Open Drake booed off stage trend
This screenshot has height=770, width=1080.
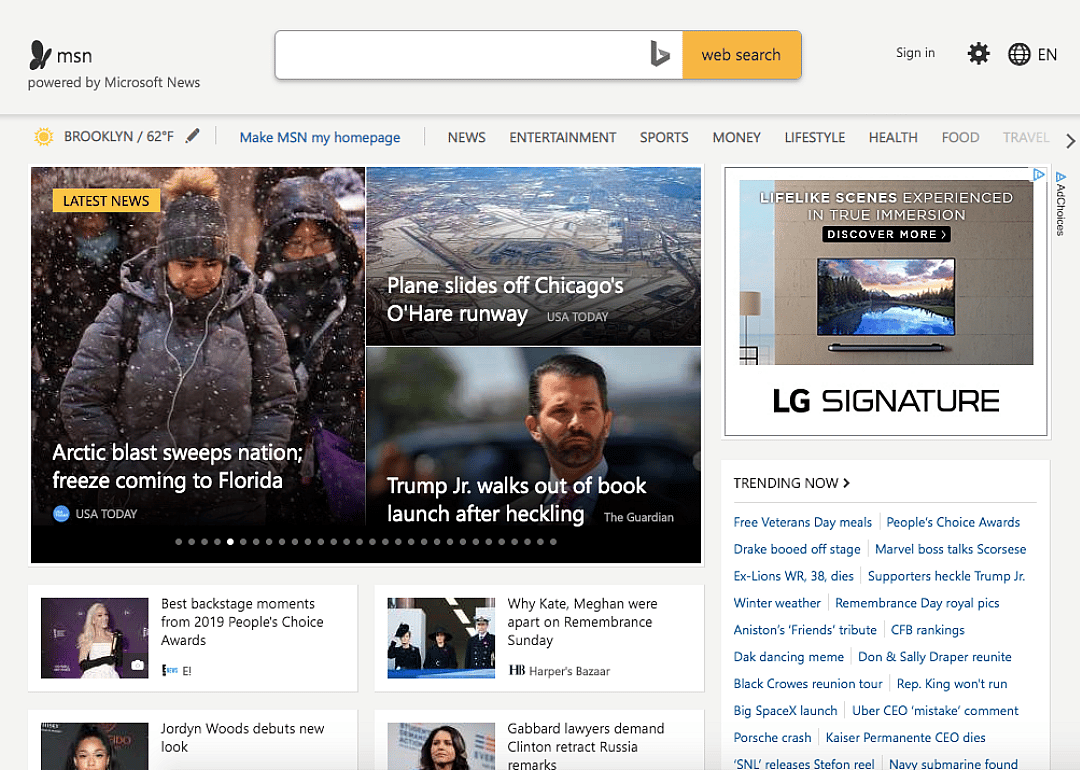[x=797, y=549]
